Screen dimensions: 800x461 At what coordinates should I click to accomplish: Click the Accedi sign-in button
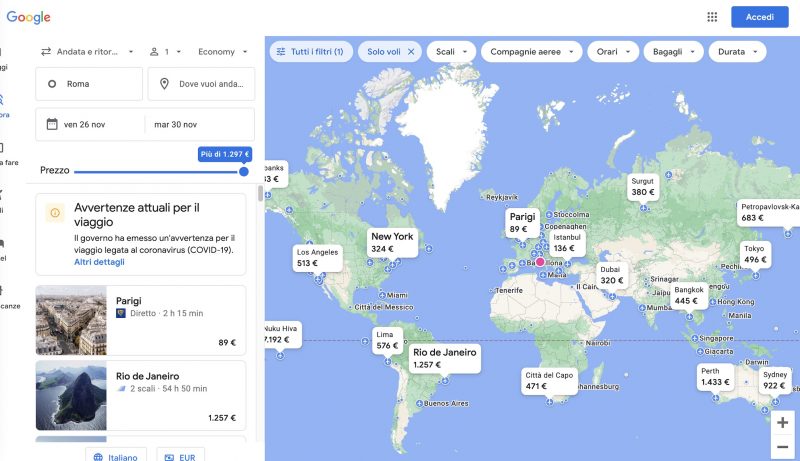(759, 17)
